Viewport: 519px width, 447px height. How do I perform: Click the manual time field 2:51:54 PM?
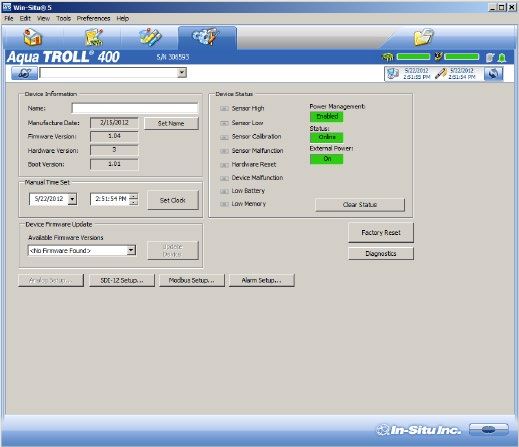click(110, 199)
